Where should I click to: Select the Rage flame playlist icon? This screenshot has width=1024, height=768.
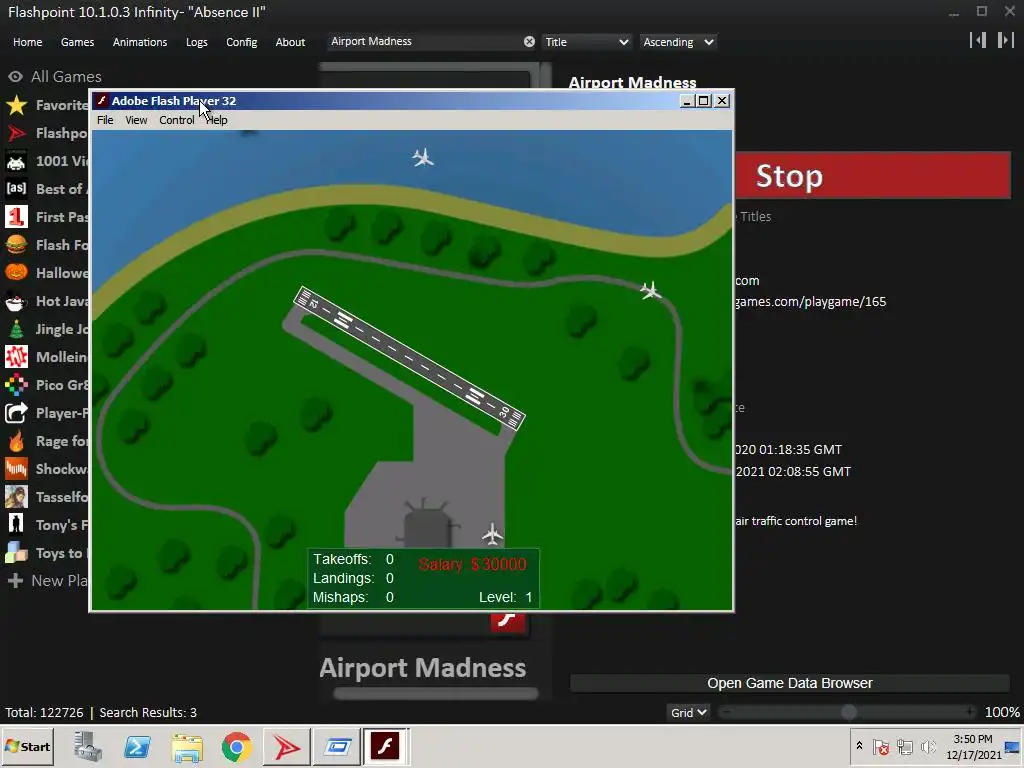tap(16, 441)
